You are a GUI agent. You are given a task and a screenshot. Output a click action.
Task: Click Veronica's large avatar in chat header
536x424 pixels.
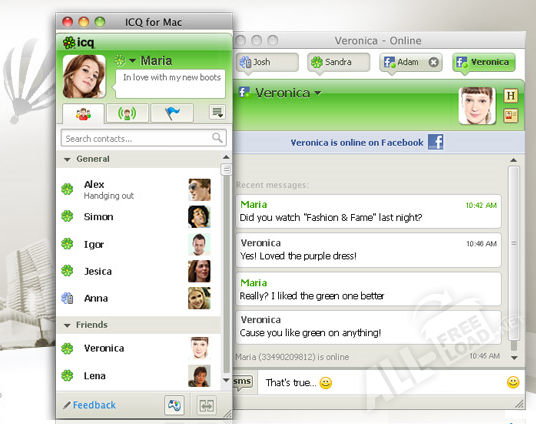477,105
